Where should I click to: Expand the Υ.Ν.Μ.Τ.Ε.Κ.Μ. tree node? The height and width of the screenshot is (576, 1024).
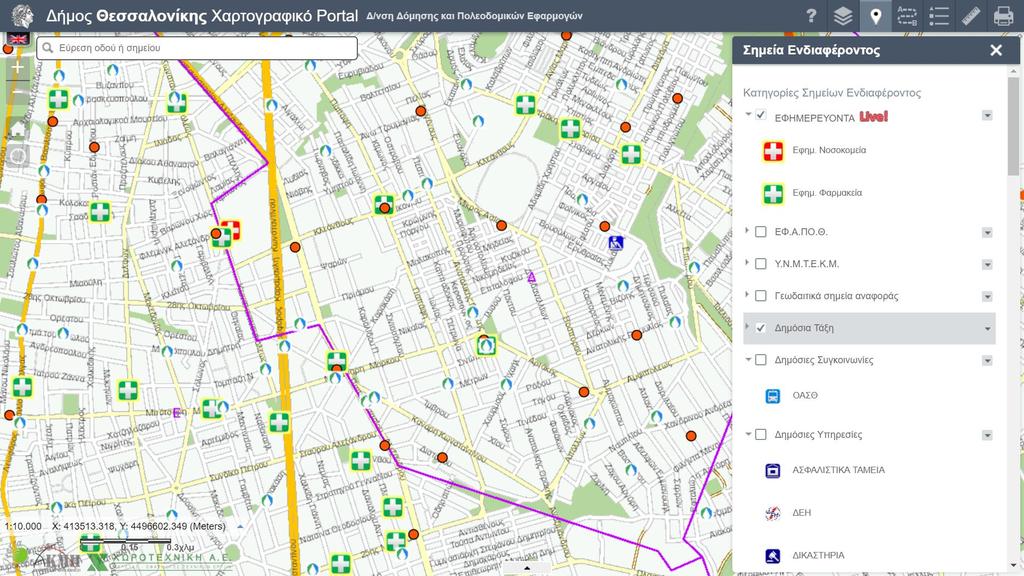(x=747, y=263)
